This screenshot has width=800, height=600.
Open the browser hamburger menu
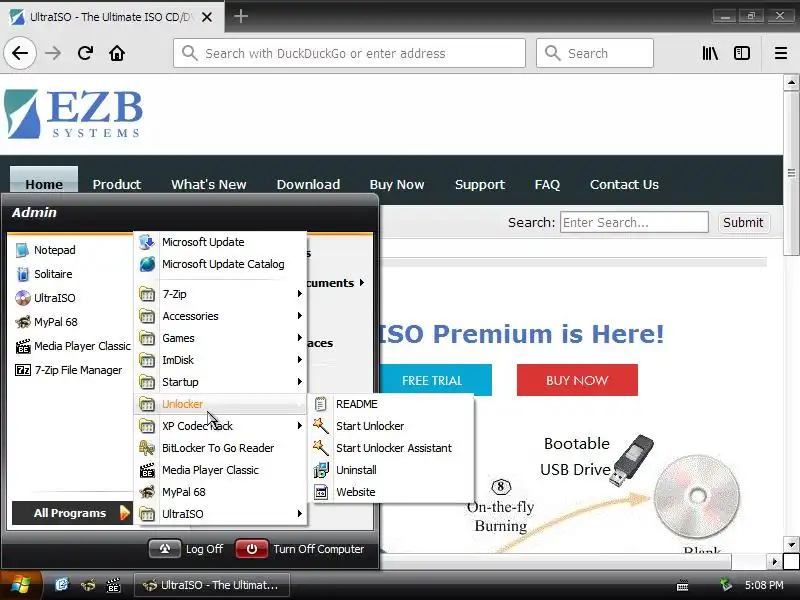coord(781,53)
